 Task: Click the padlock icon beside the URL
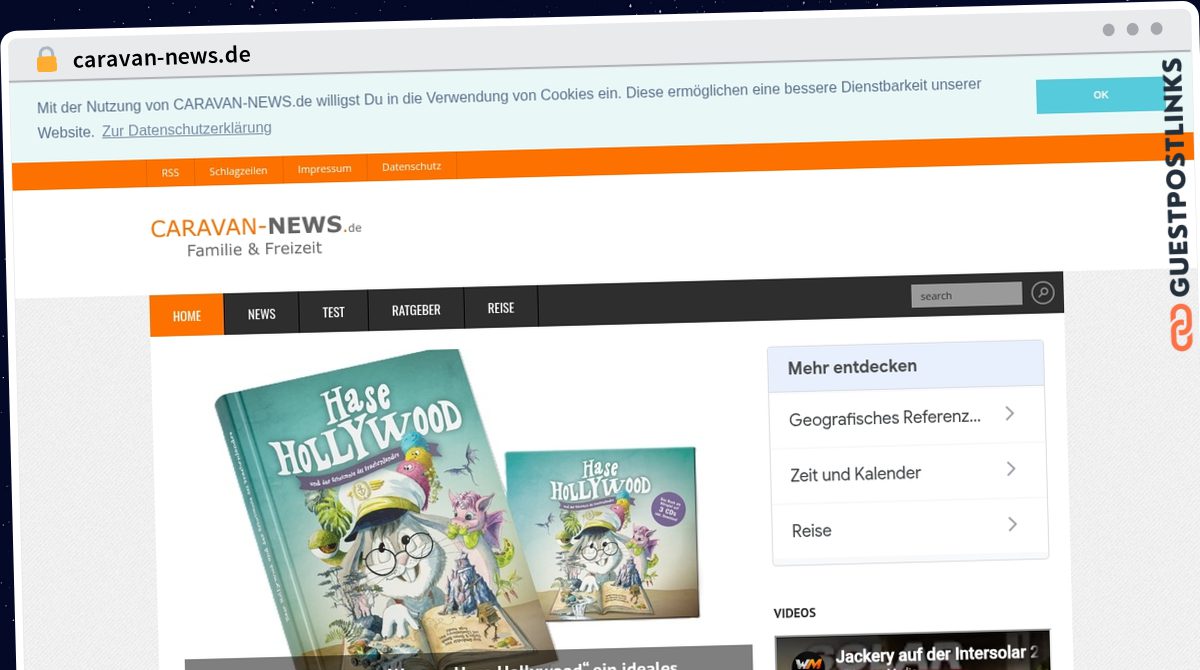tap(47, 59)
